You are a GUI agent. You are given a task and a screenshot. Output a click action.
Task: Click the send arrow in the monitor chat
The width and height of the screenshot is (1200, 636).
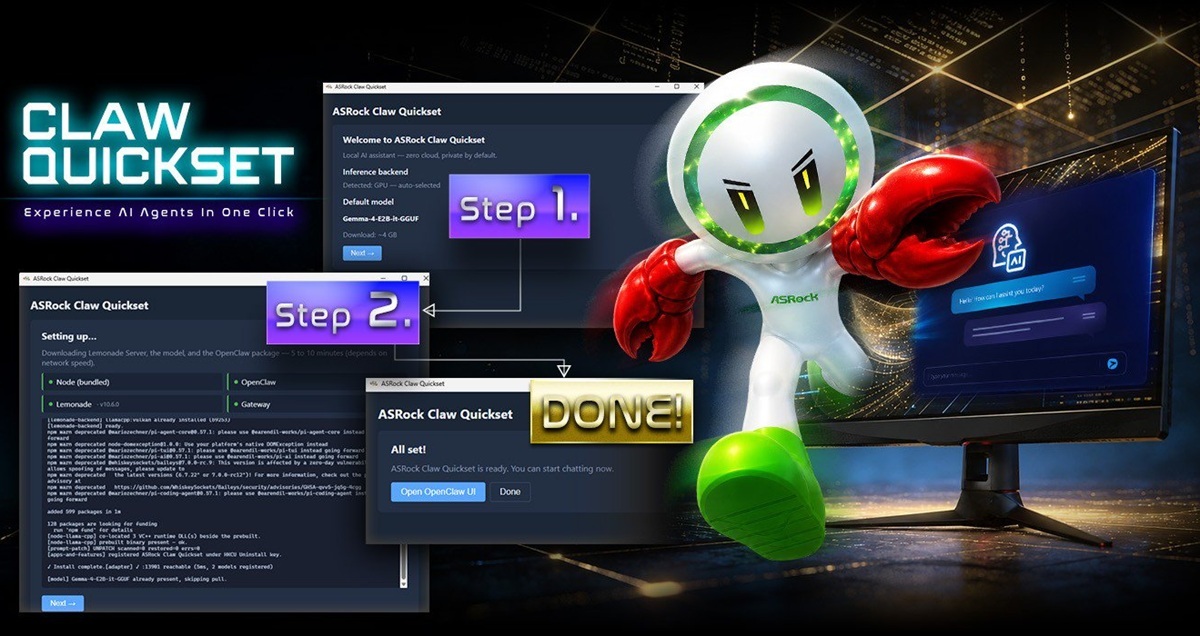pyautogui.click(x=1111, y=364)
